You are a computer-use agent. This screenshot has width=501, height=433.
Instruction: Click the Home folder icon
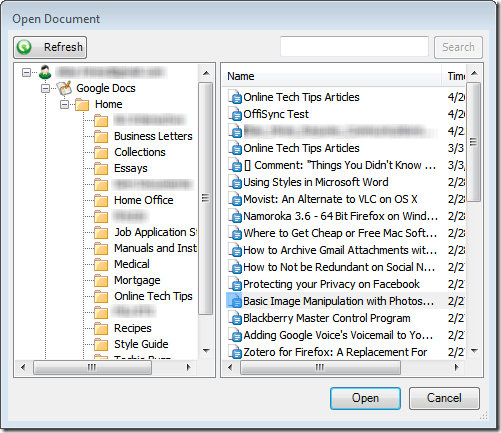[x=82, y=104]
